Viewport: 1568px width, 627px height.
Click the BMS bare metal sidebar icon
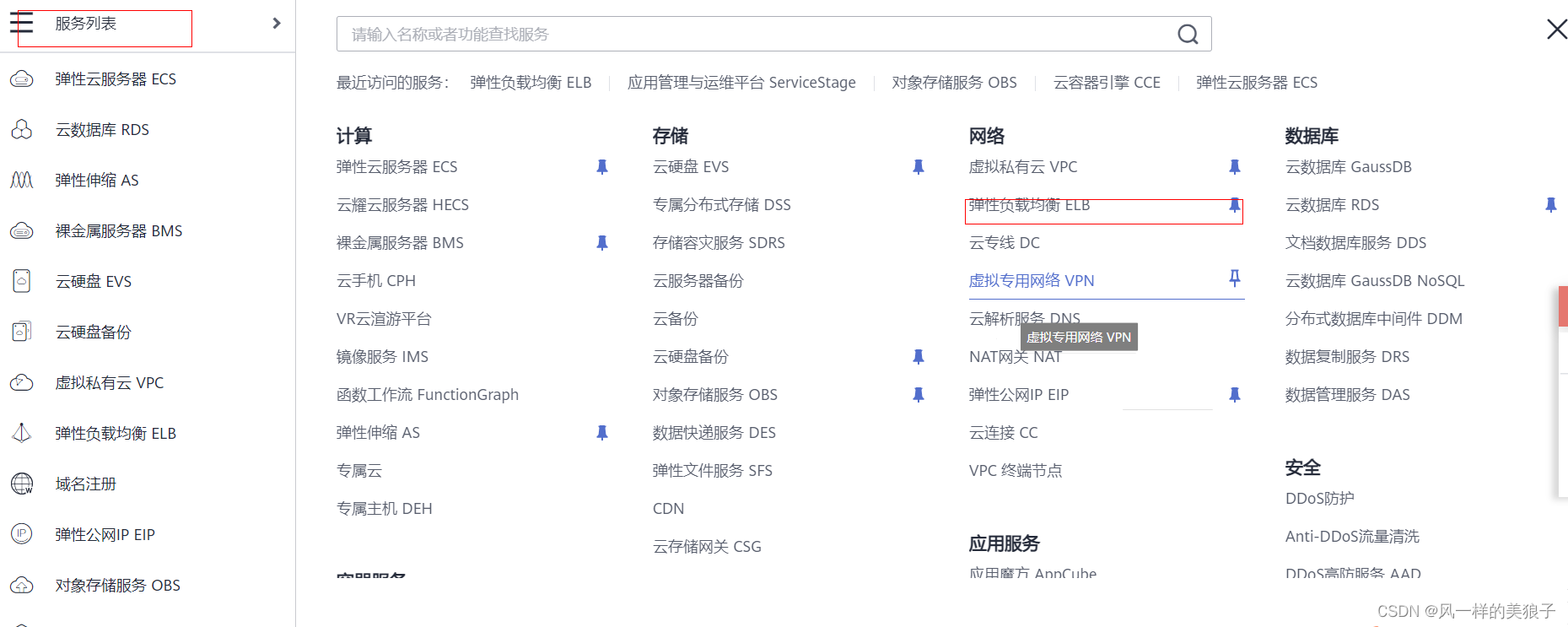[x=22, y=231]
